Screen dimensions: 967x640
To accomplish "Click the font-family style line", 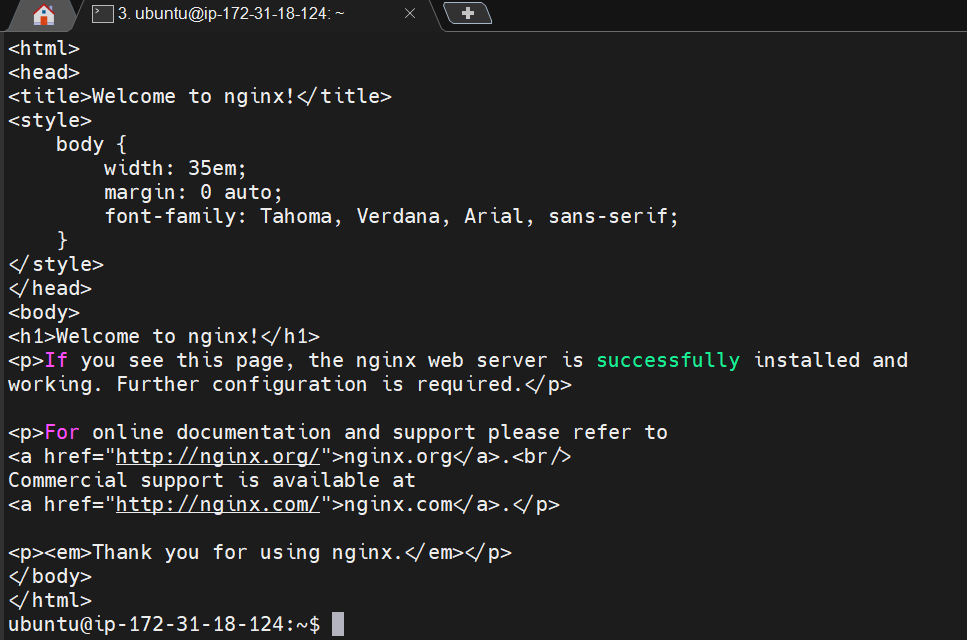I will [390, 216].
